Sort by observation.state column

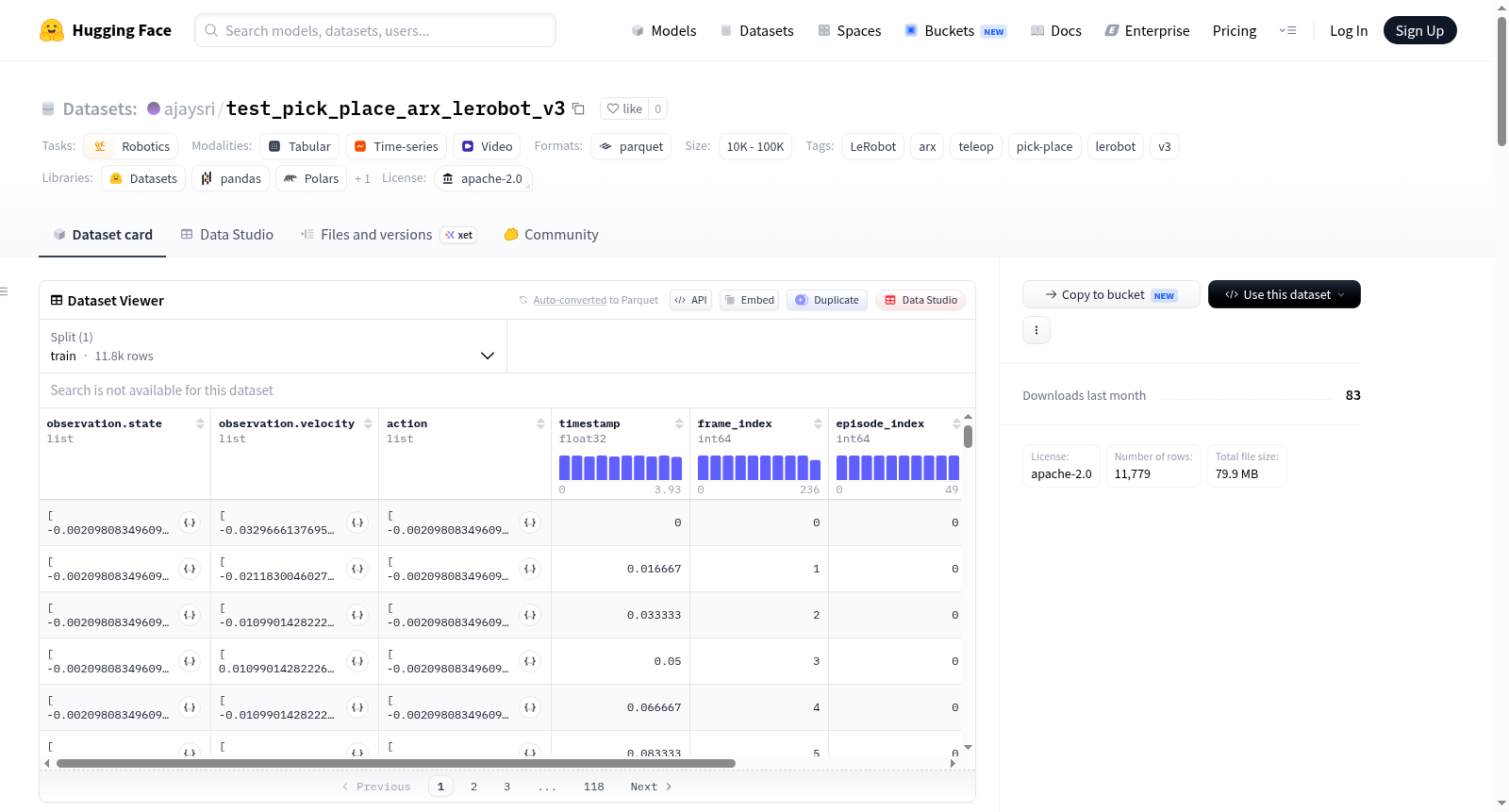(200, 423)
